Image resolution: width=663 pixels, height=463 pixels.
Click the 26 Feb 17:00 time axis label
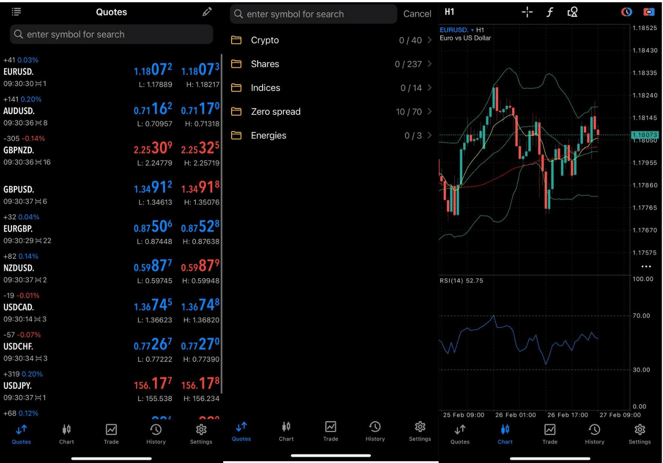567,415
